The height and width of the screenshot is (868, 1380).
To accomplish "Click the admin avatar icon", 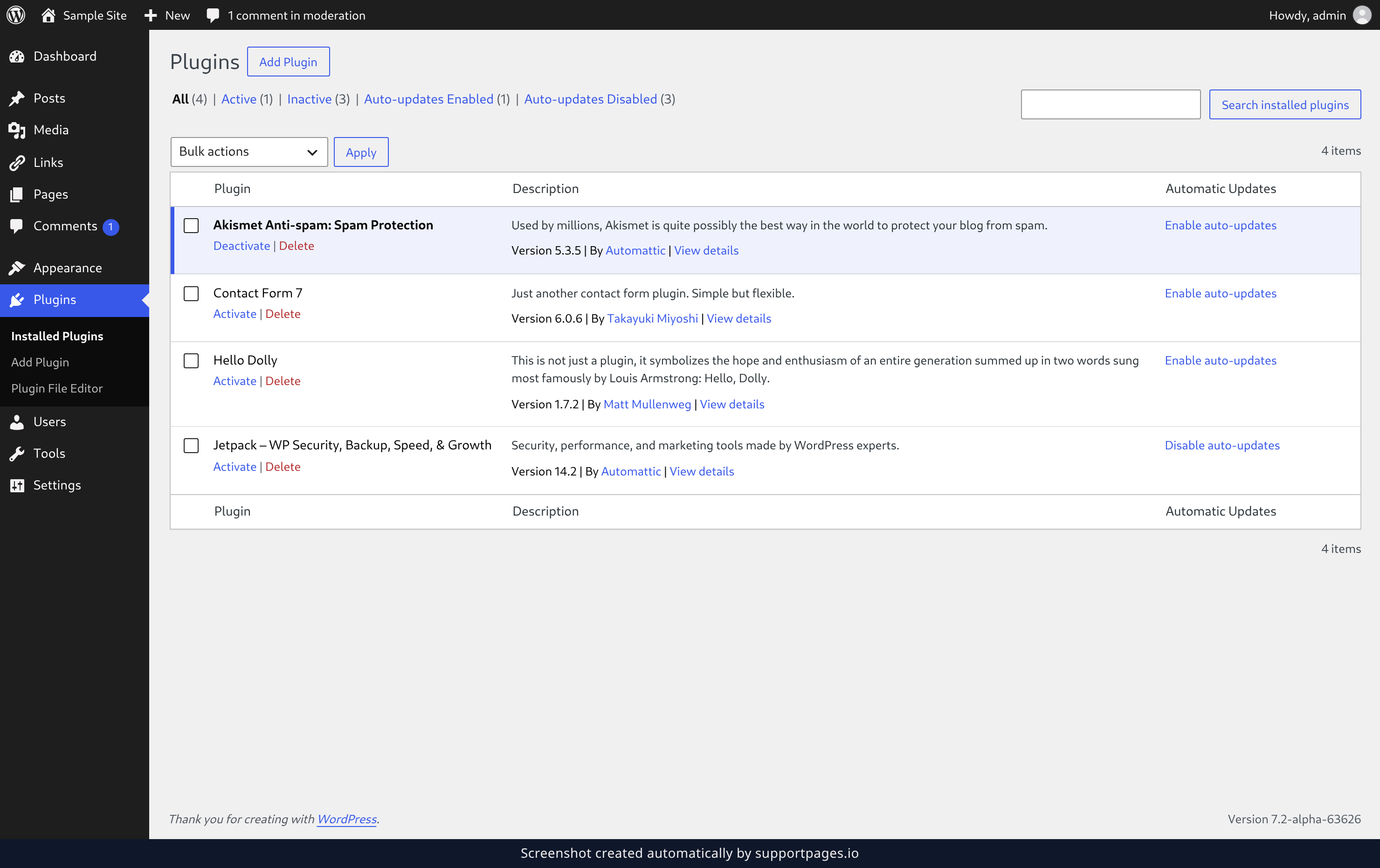I will tap(1362, 15).
